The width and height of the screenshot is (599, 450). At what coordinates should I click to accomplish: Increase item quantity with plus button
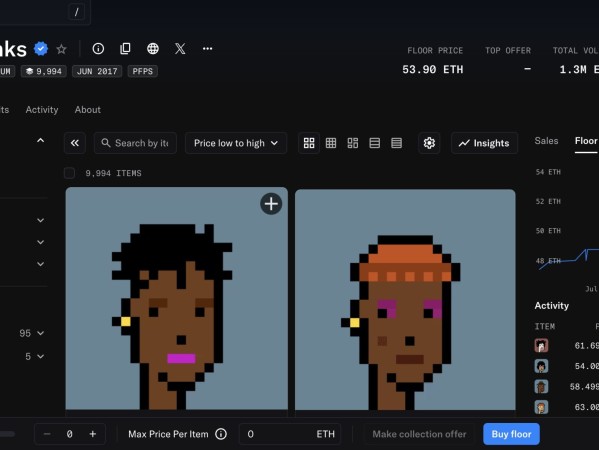click(93, 434)
